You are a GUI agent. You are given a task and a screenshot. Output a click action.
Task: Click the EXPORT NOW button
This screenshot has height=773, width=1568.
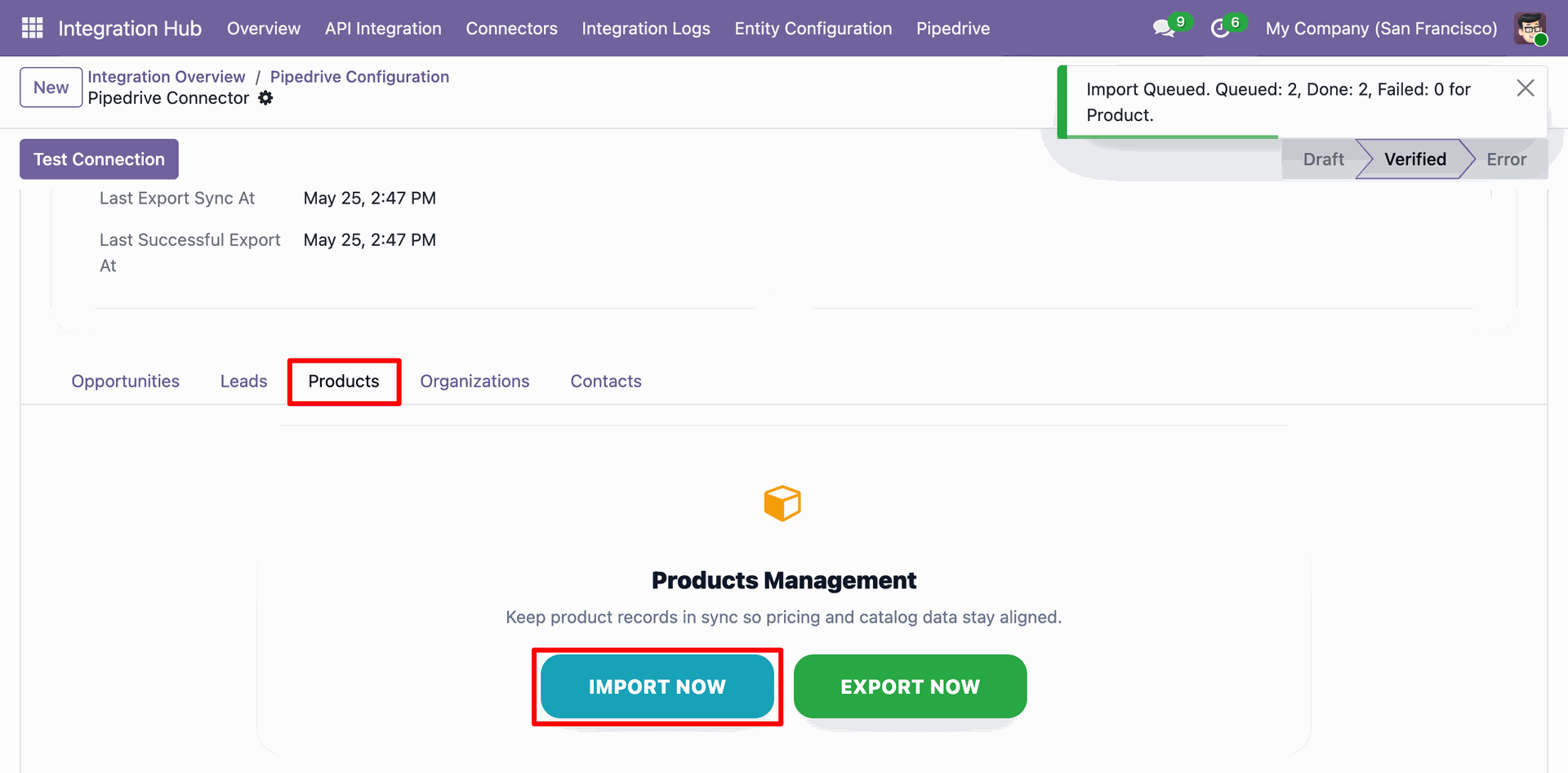910,686
